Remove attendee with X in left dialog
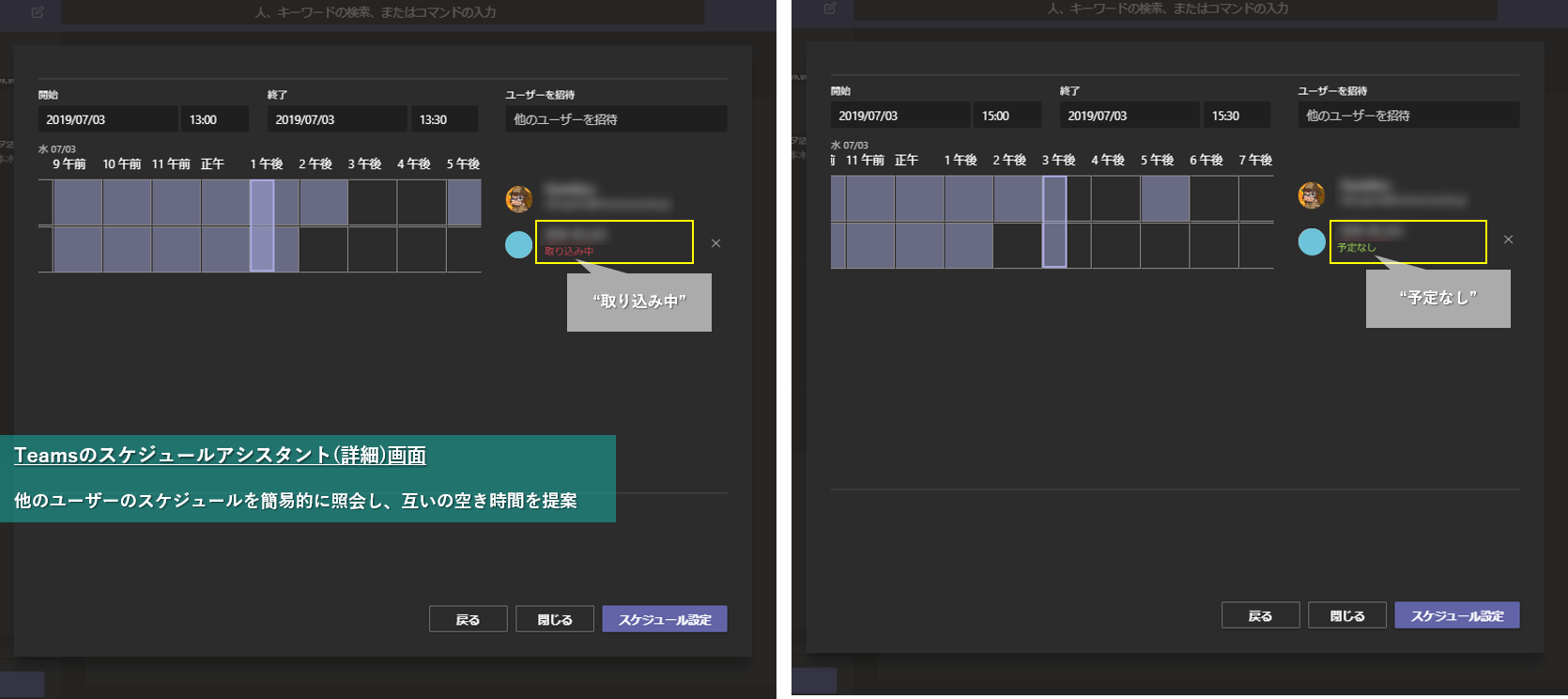 coord(715,243)
